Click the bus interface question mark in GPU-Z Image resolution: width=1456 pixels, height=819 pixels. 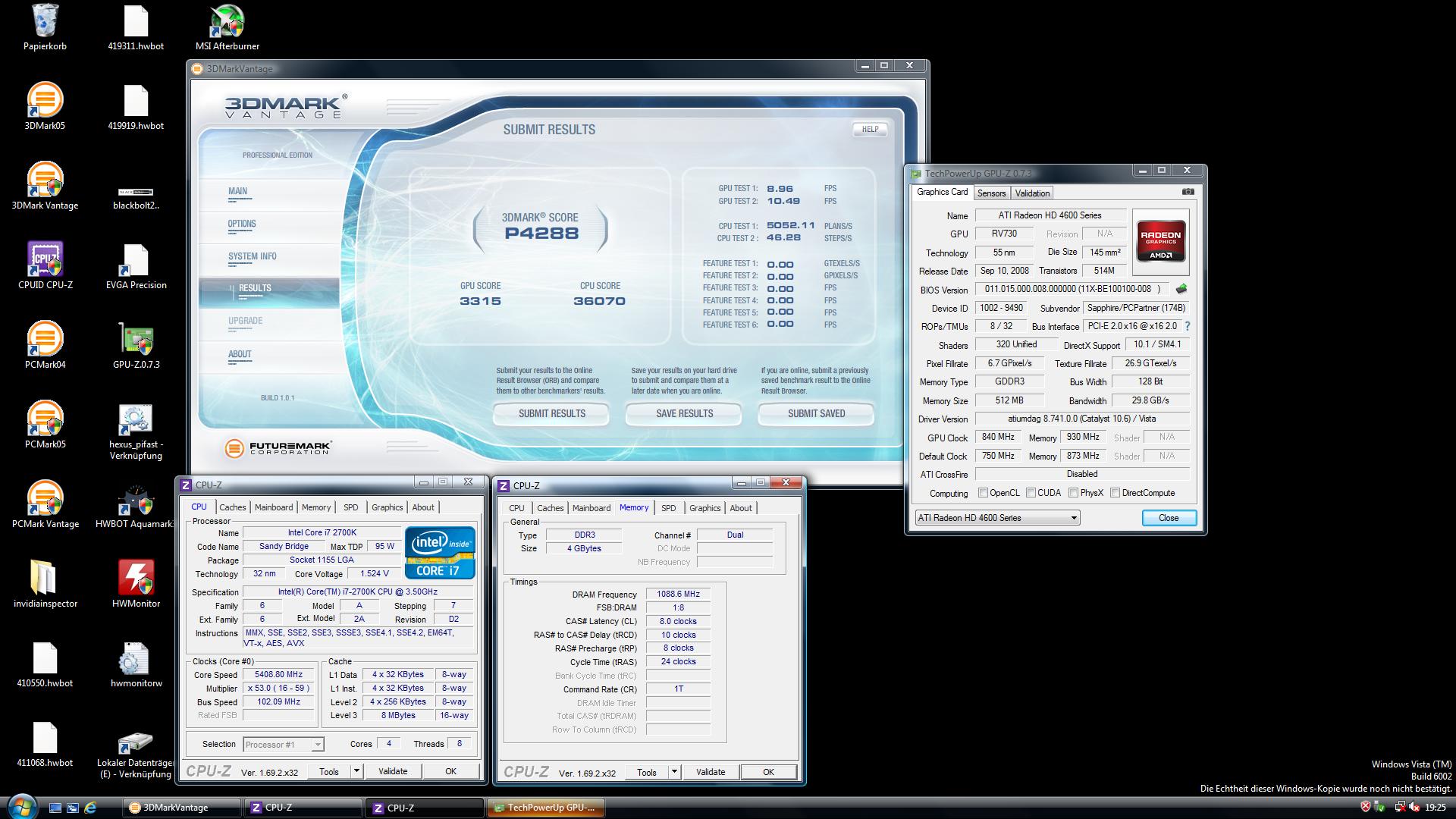click(1188, 326)
